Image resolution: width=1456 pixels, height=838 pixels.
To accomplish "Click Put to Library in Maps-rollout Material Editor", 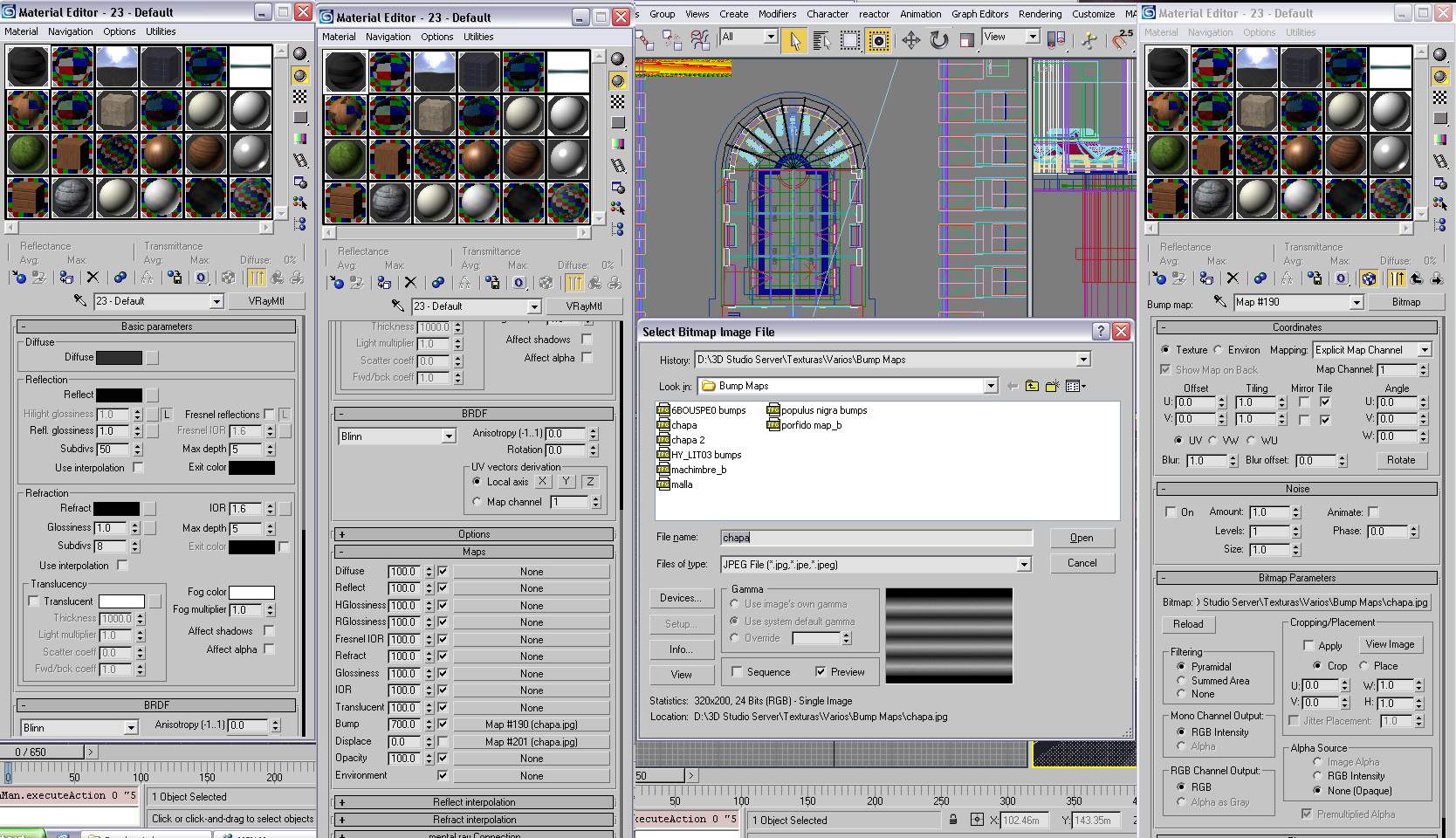I will pyautogui.click(x=492, y=283).
